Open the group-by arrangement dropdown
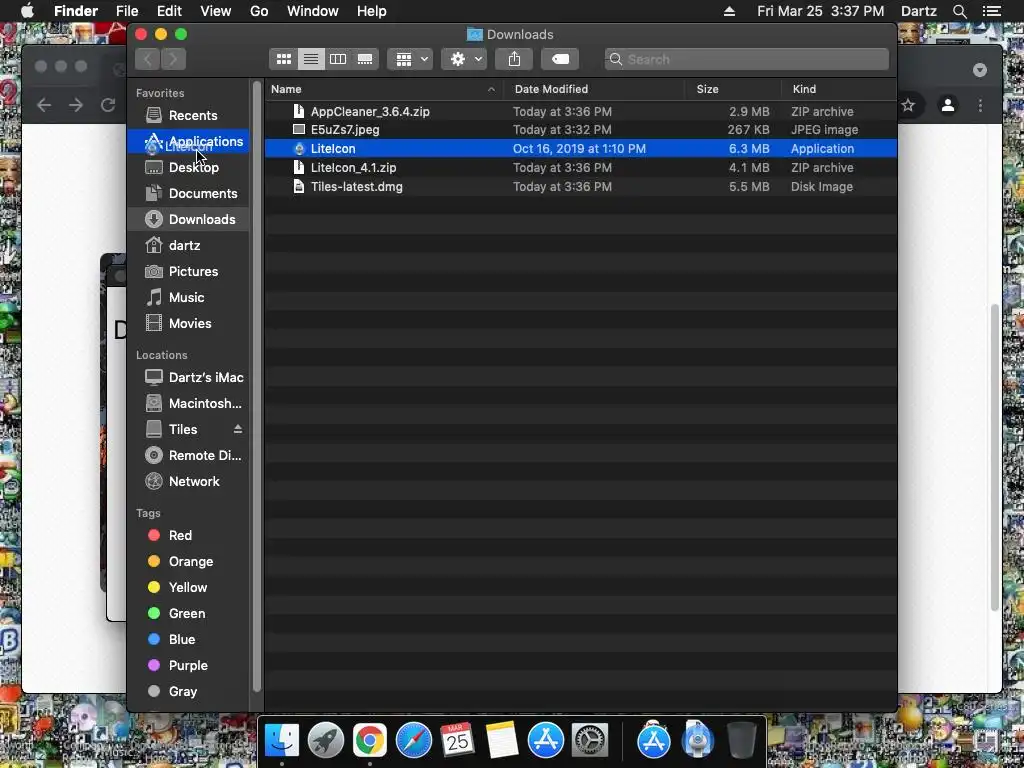The height and width of the screenshot is (768, 1024). 409,59
